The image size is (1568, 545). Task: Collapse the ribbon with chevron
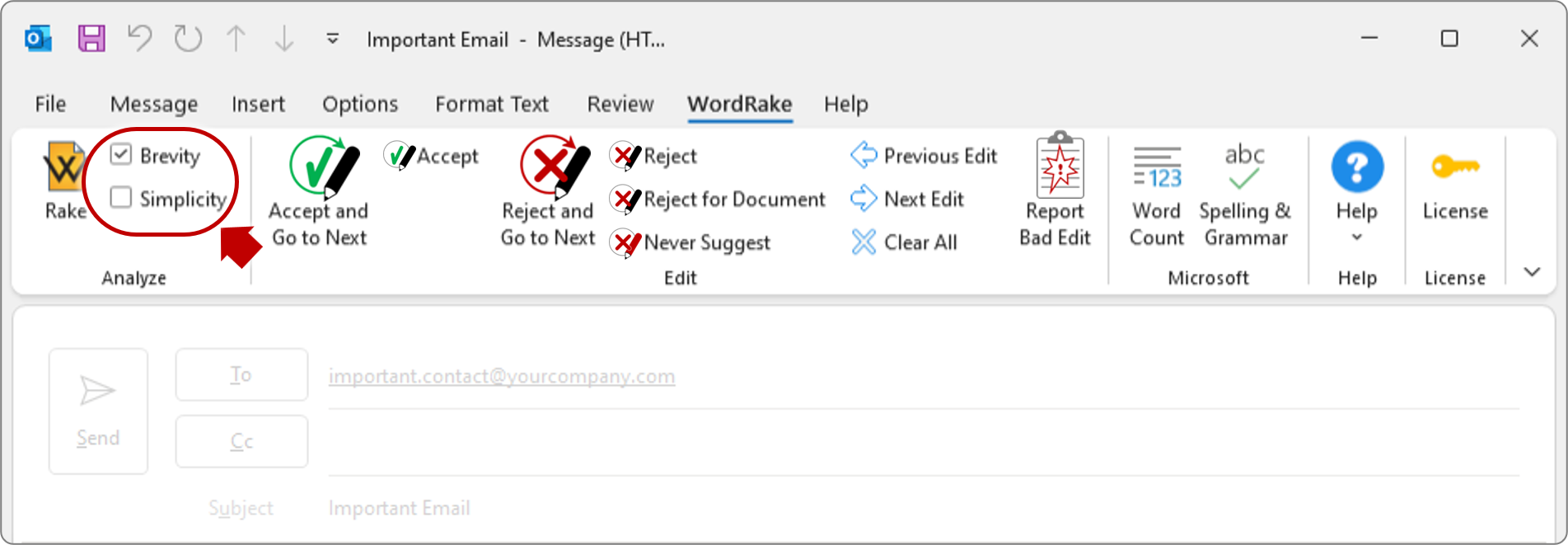[1532, 272]
